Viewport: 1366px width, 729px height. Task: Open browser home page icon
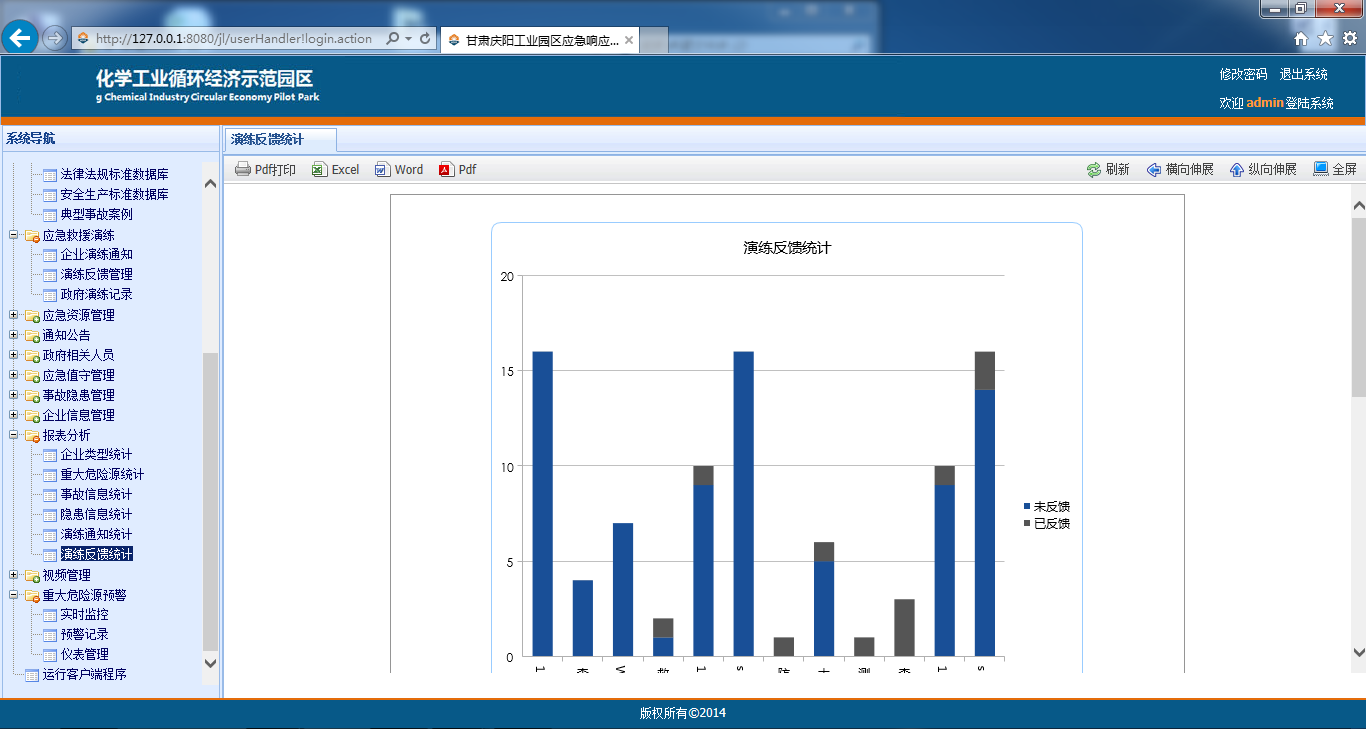(x=1301, y=39)
